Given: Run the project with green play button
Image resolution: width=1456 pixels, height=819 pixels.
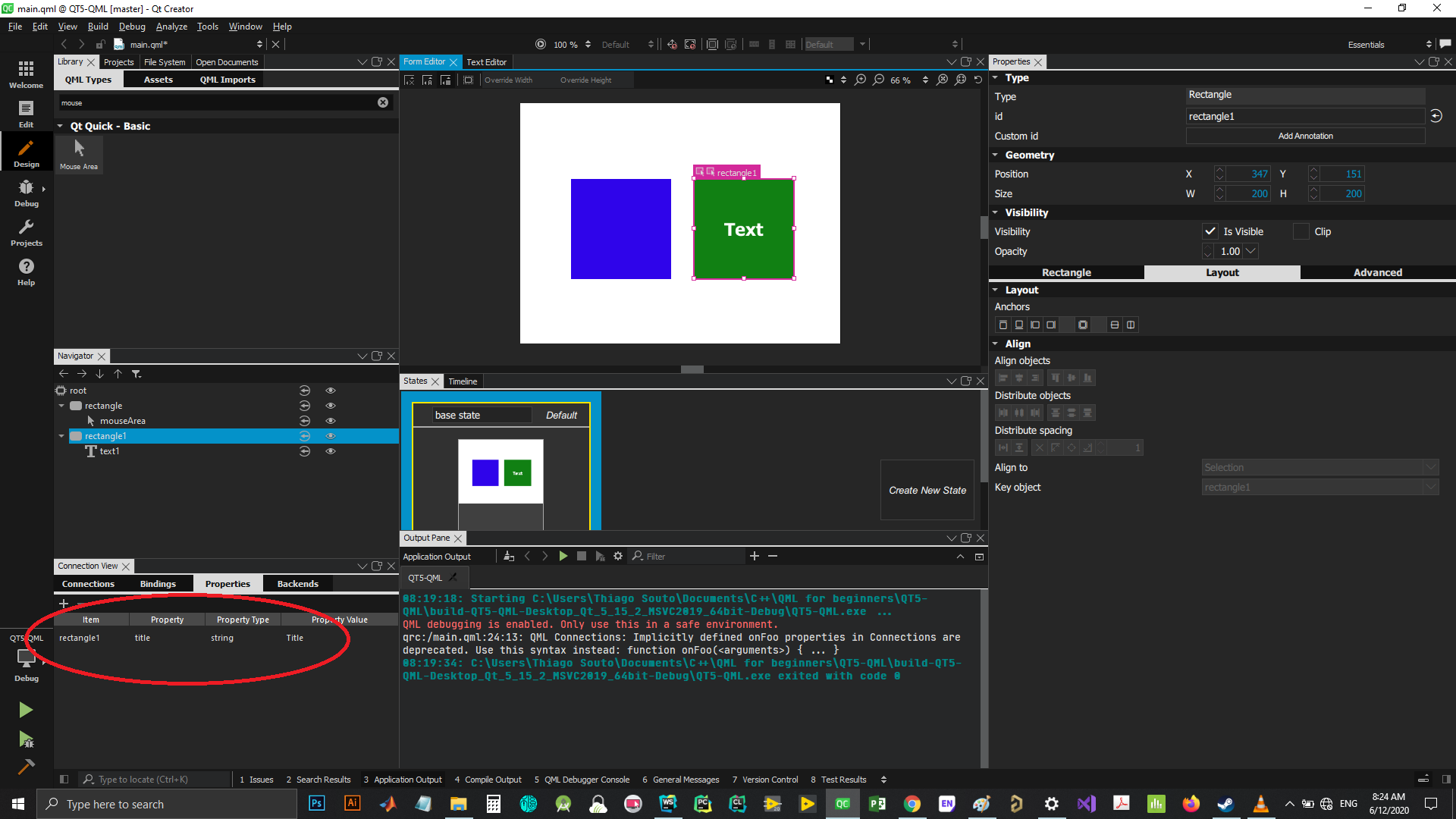Looking at the screenshot, I should [26, 710].
